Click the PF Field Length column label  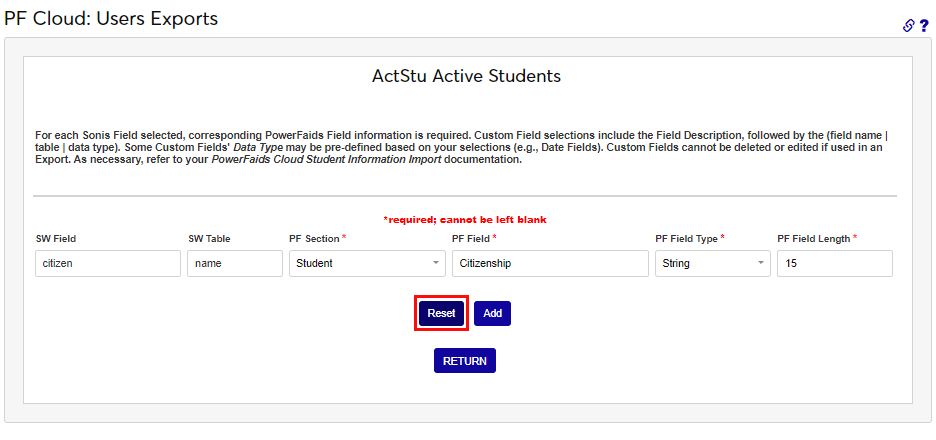click(813, 239)
